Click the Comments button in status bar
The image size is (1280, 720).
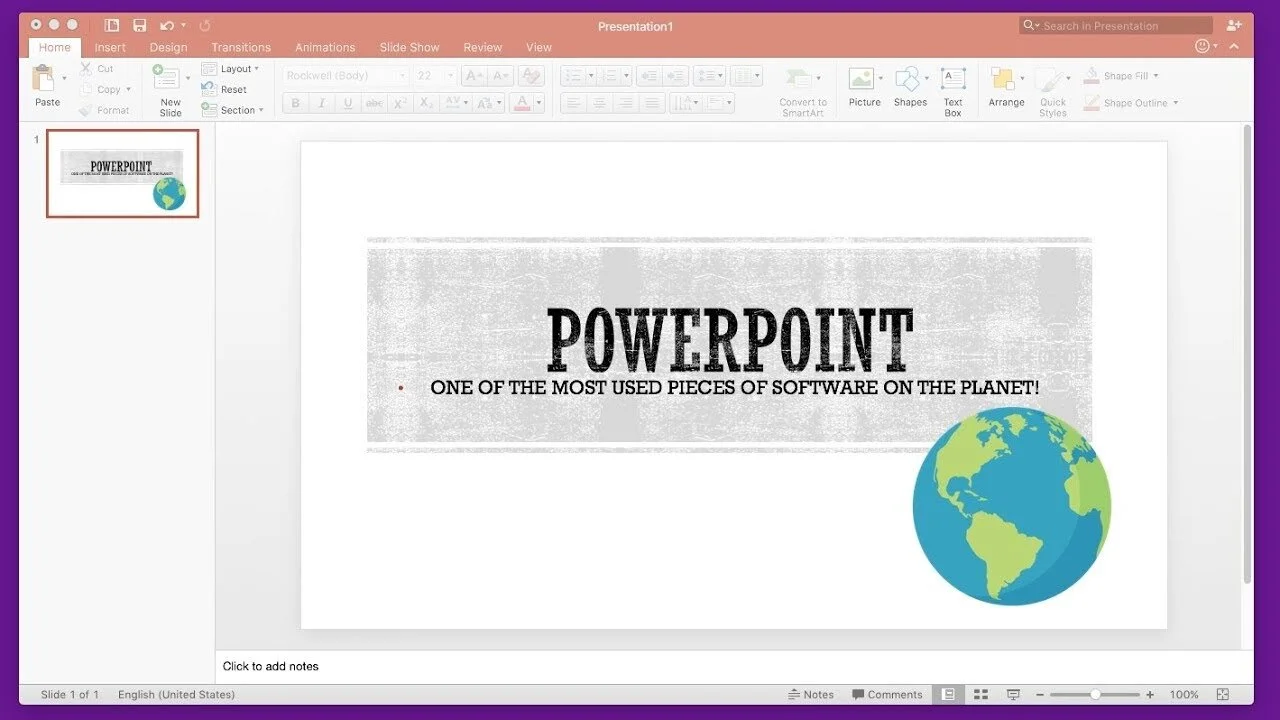[887, 694]
